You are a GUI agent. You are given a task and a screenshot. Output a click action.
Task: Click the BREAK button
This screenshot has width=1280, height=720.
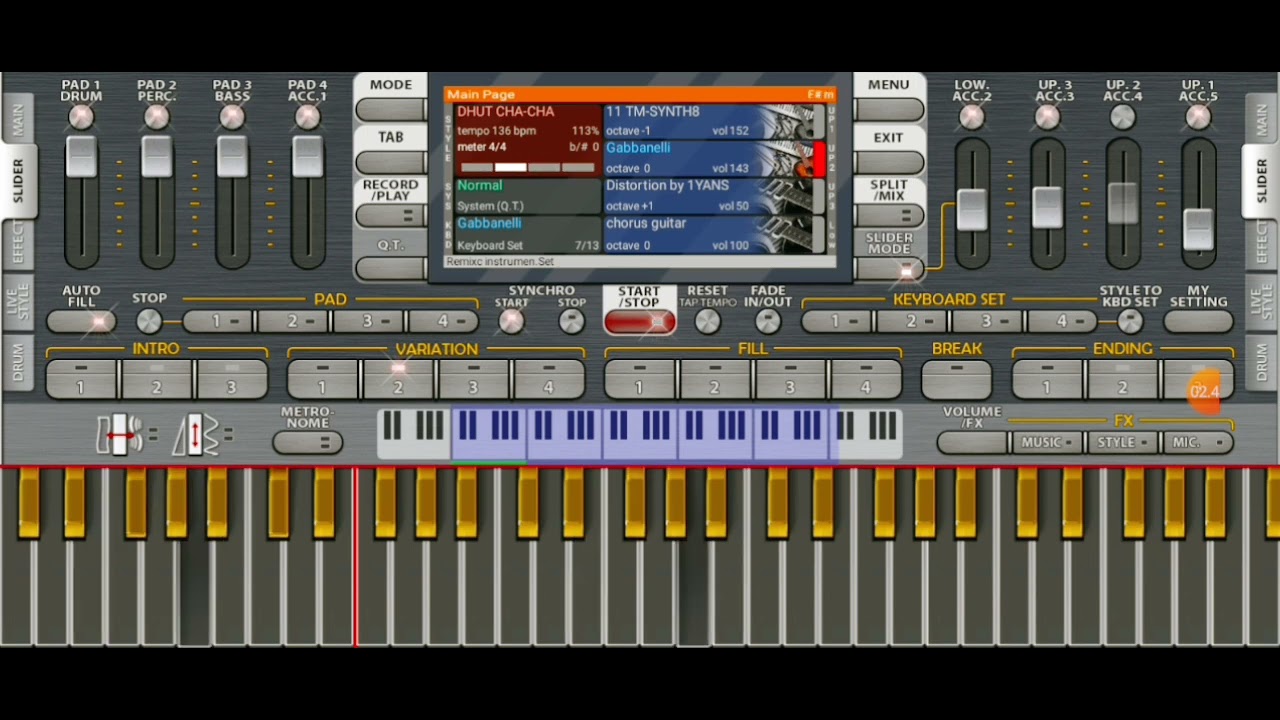point(957,380)
